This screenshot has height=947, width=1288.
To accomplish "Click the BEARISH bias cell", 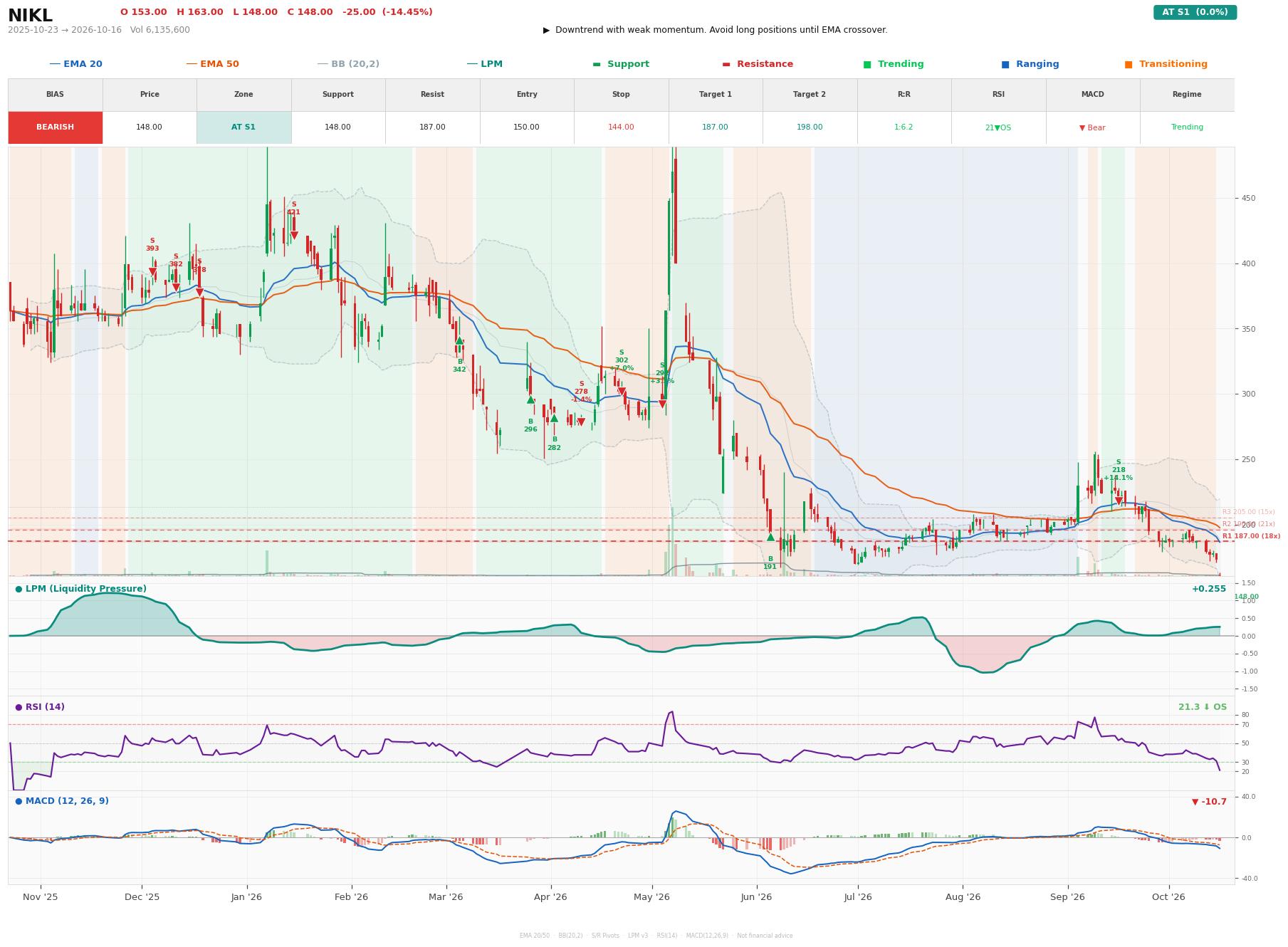I will coord(56,127).
